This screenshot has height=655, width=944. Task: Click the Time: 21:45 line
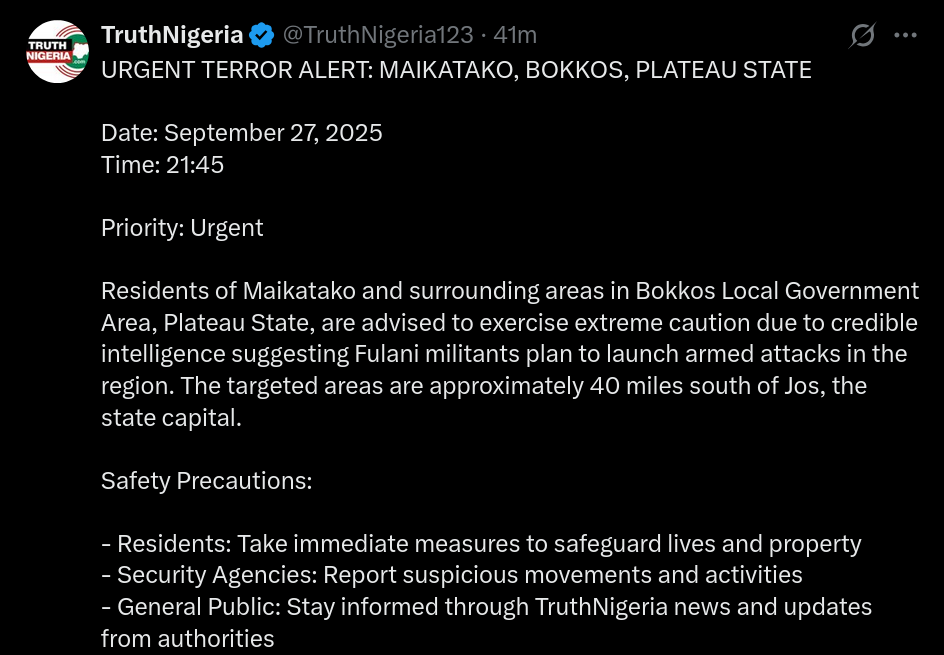162,165
